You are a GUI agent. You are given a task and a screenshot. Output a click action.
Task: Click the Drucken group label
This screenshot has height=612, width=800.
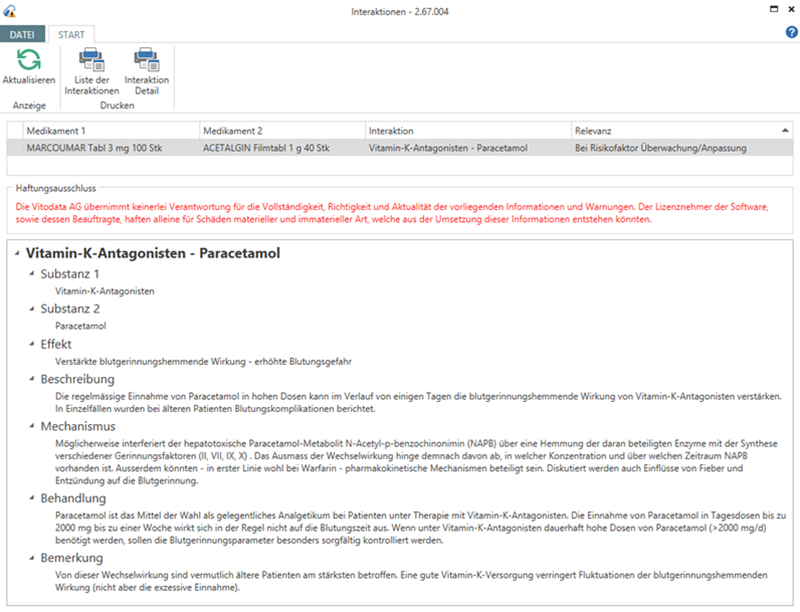point(117,105)
